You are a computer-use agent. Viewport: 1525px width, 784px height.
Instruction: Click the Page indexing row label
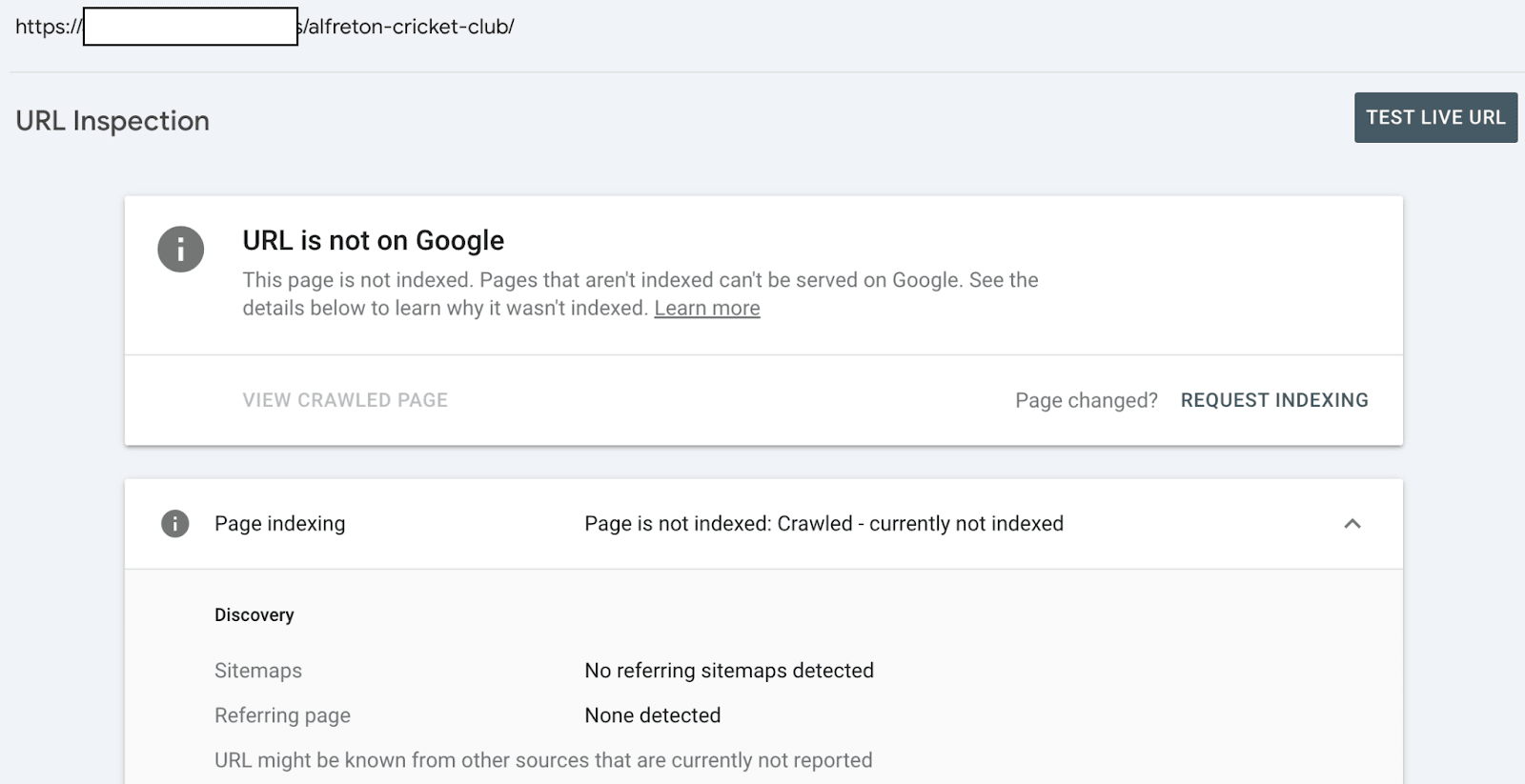279,523
